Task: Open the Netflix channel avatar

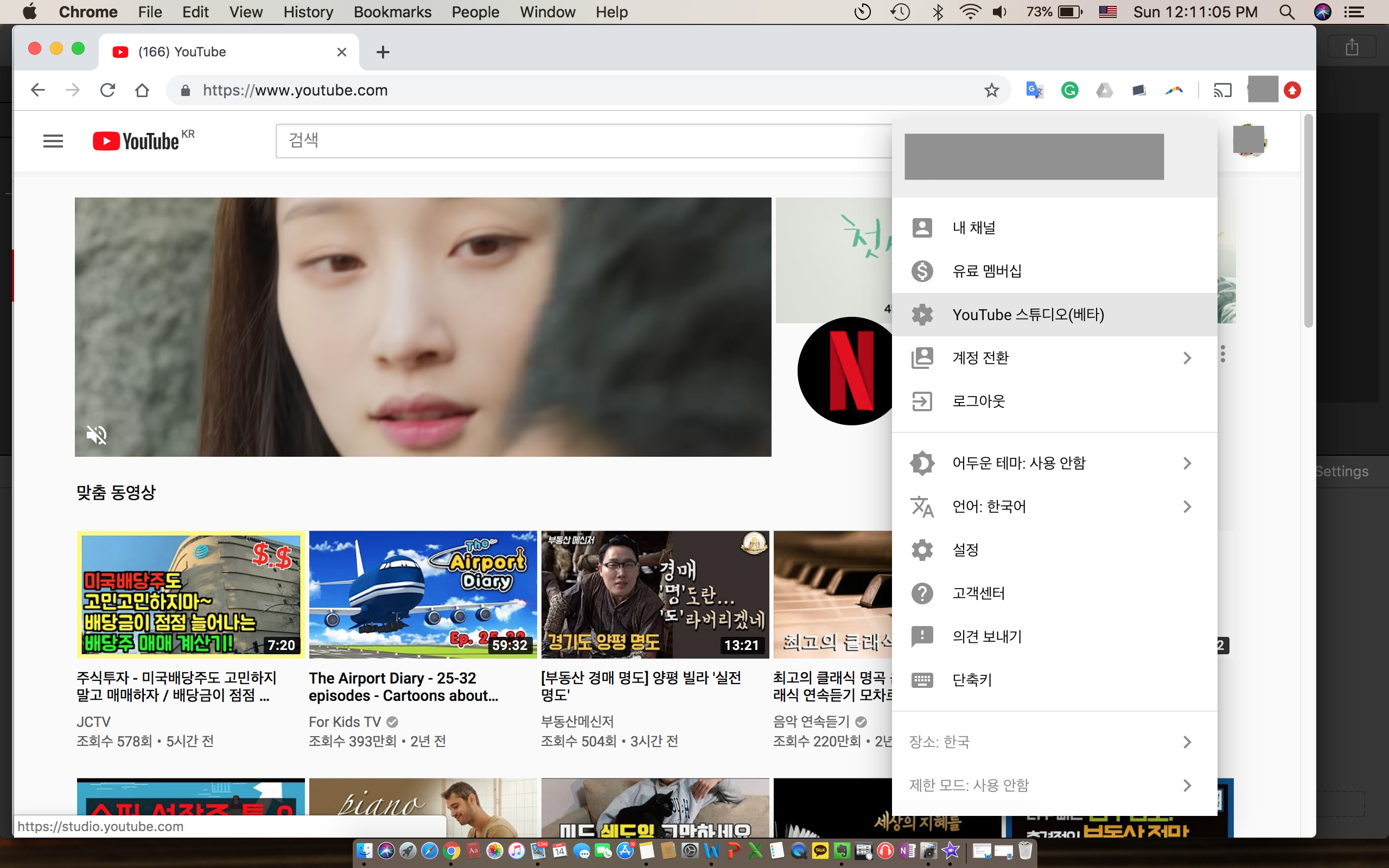Action: coord(845,371)
